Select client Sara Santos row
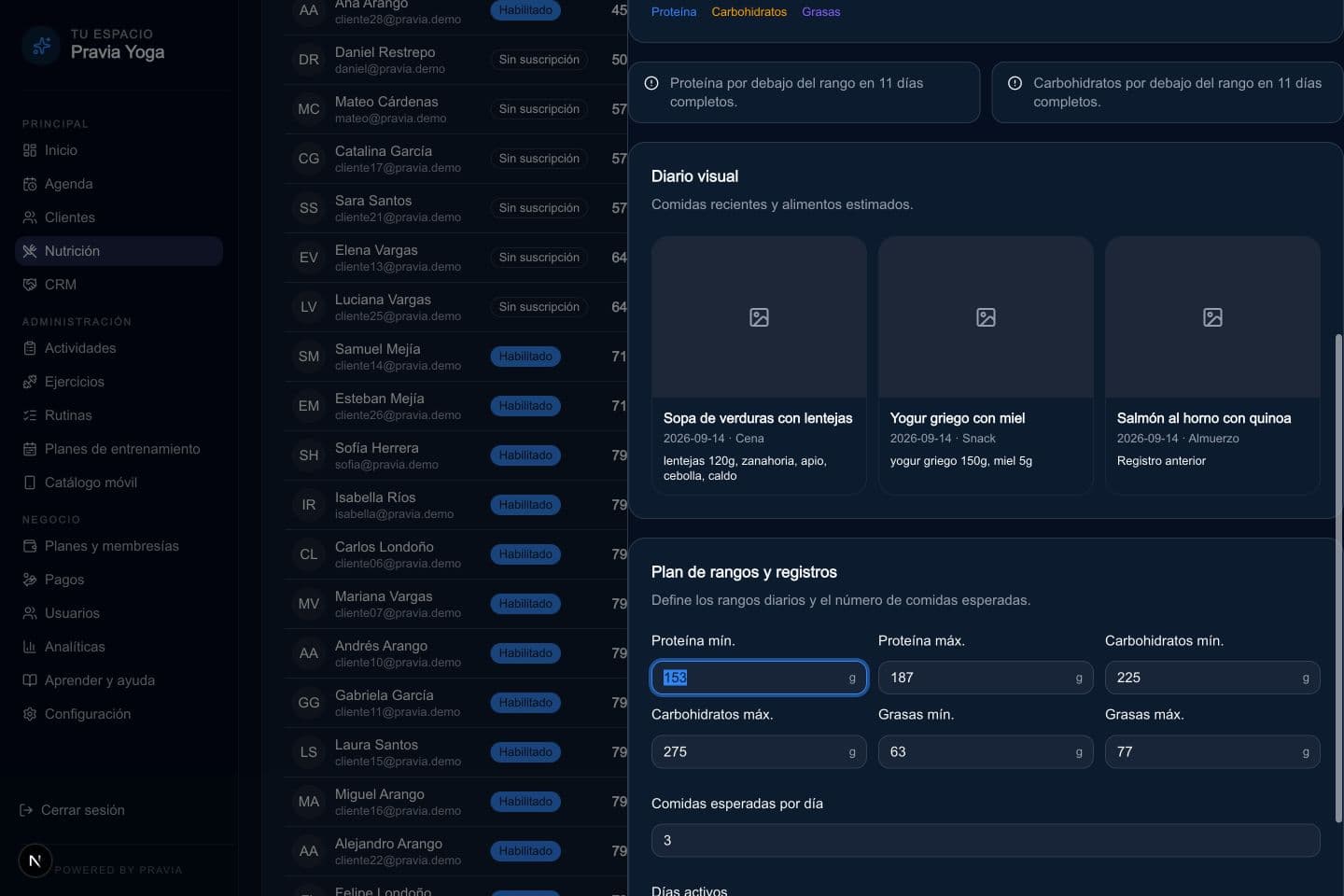The height and width of the screenshot is (896, 1344). 455,208
